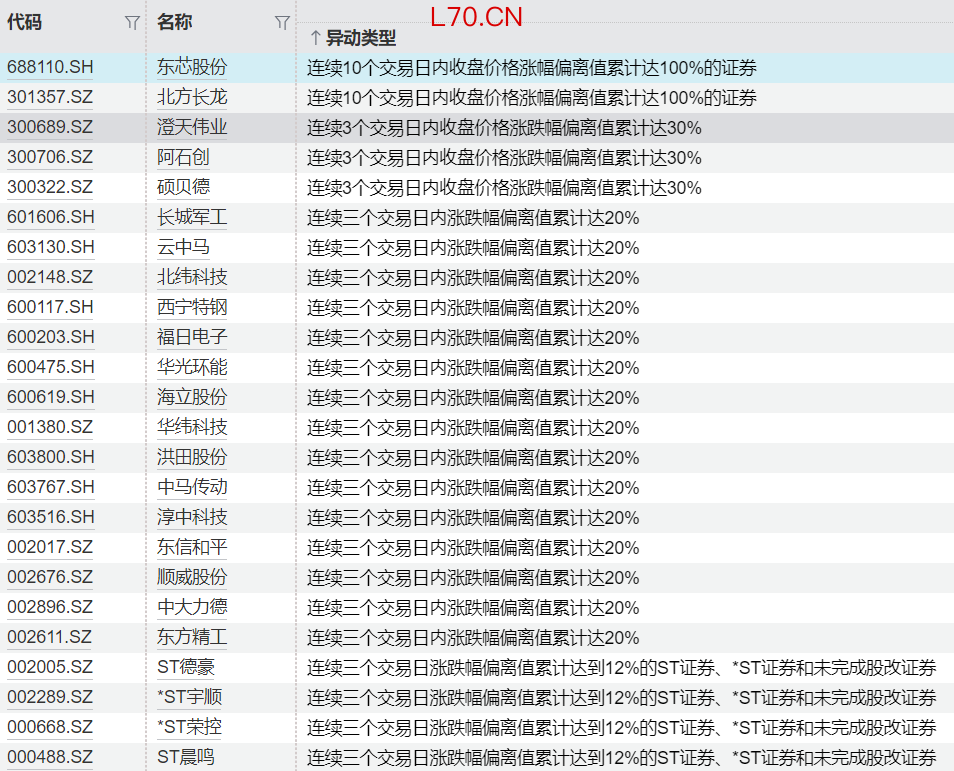
Task: Open stock code 300706.SZ
Action: 50,158
